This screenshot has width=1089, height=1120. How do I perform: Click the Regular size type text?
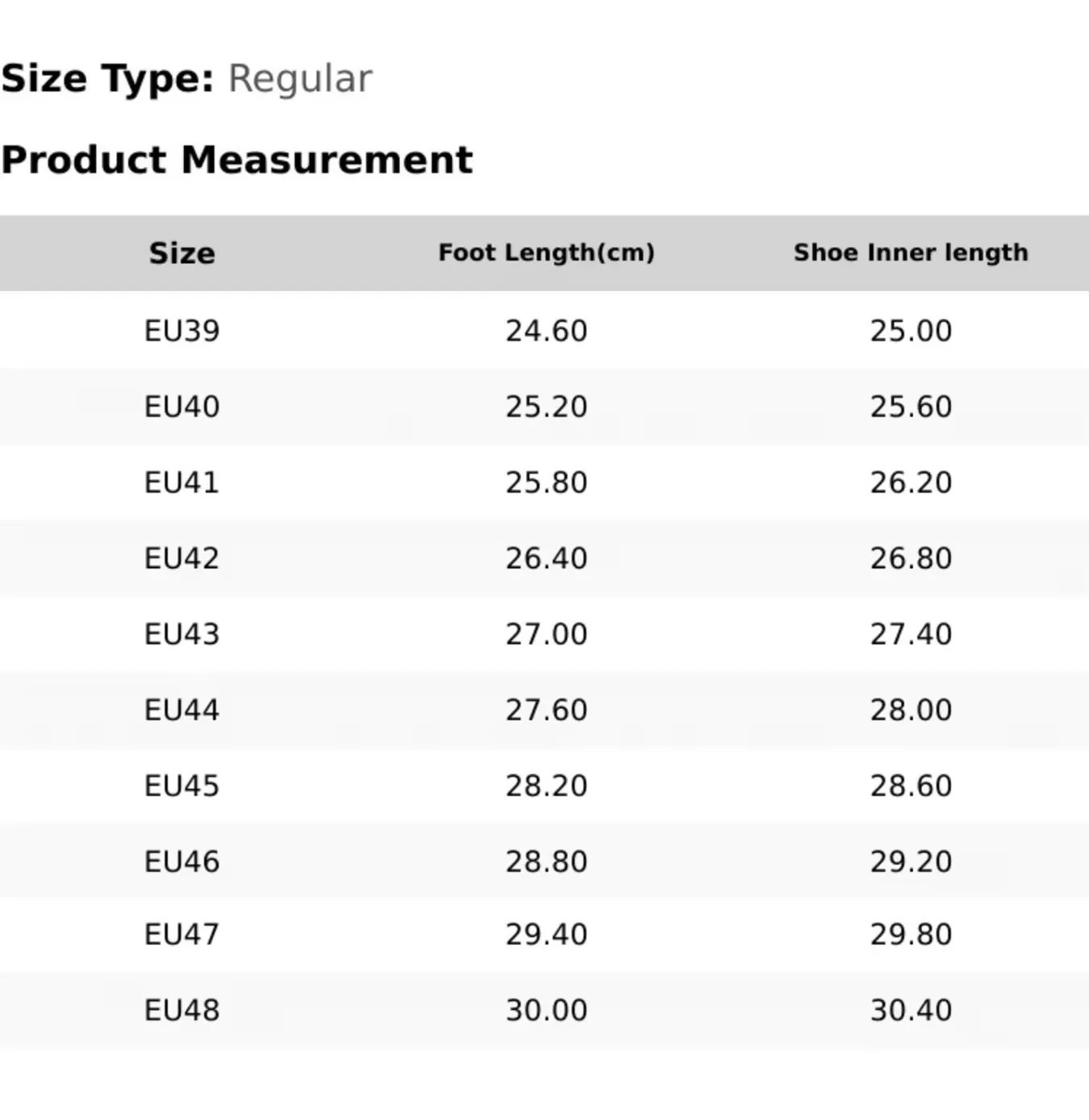click(299, 80)
